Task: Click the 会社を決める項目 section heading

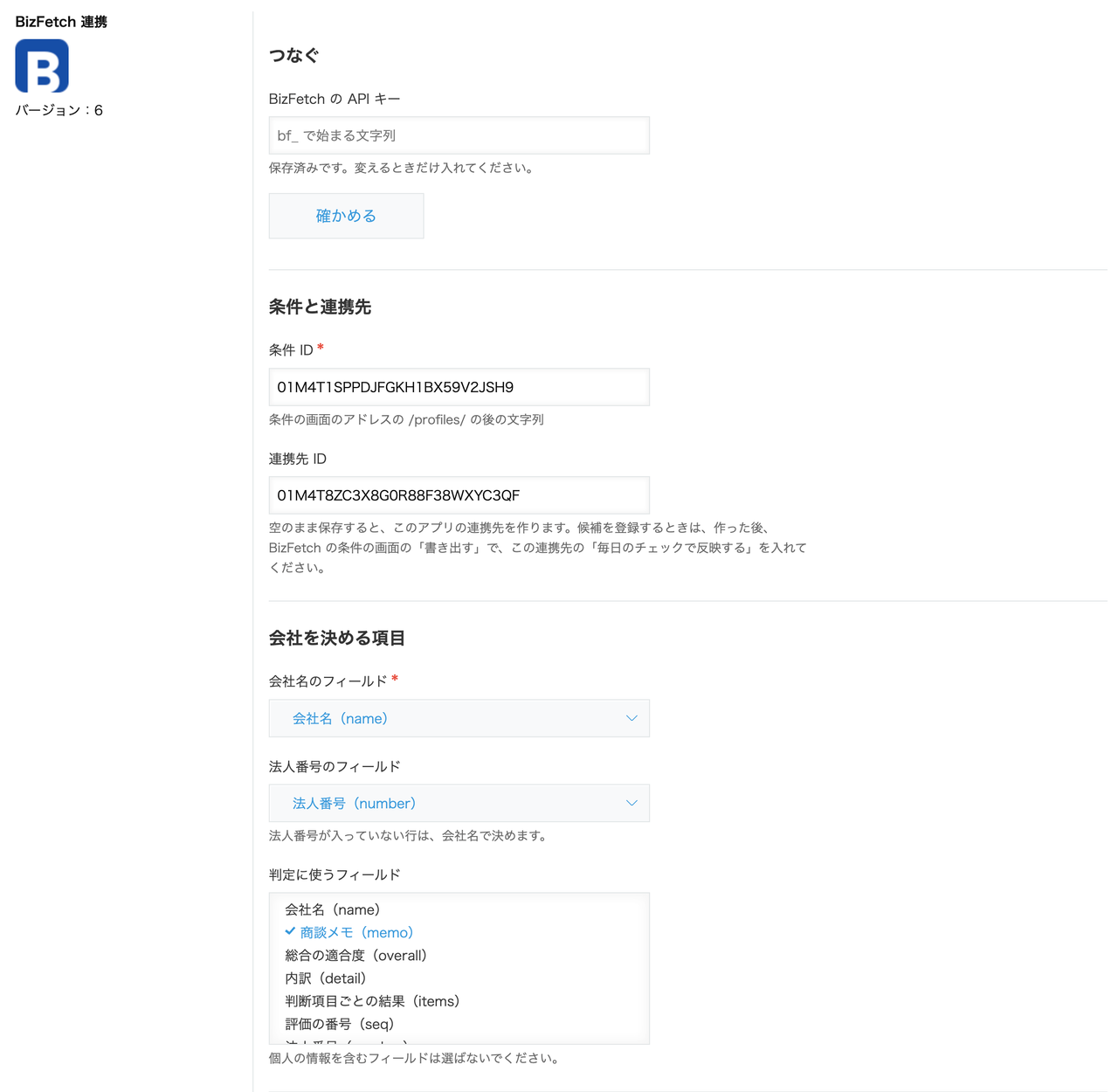Action: [x=337, y=638]
